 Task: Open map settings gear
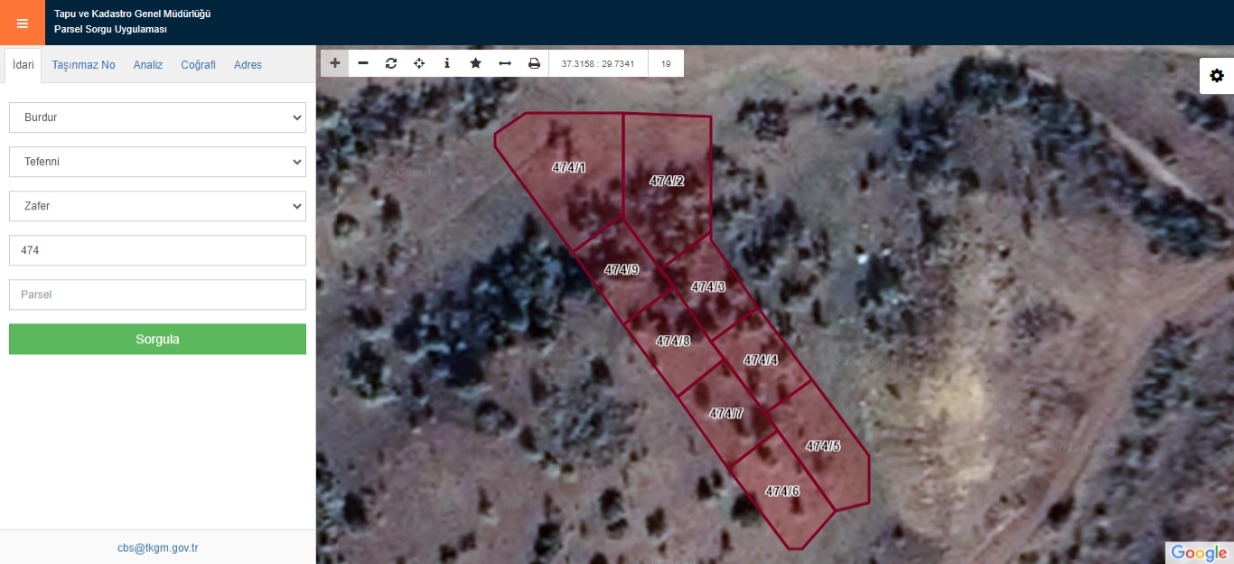point(1217,76)
